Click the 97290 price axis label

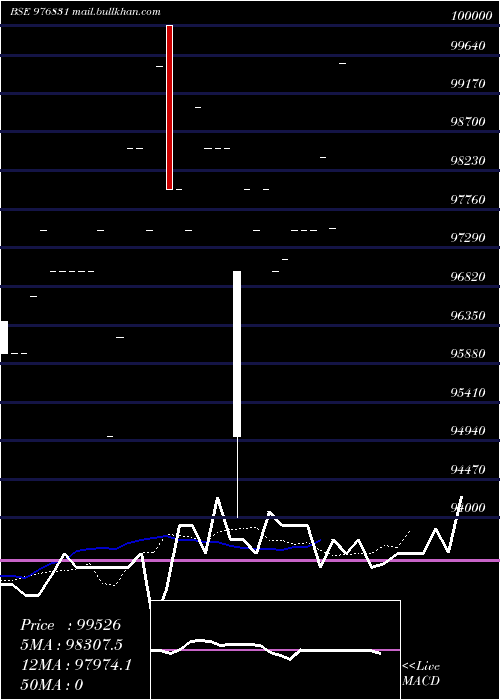468,238
